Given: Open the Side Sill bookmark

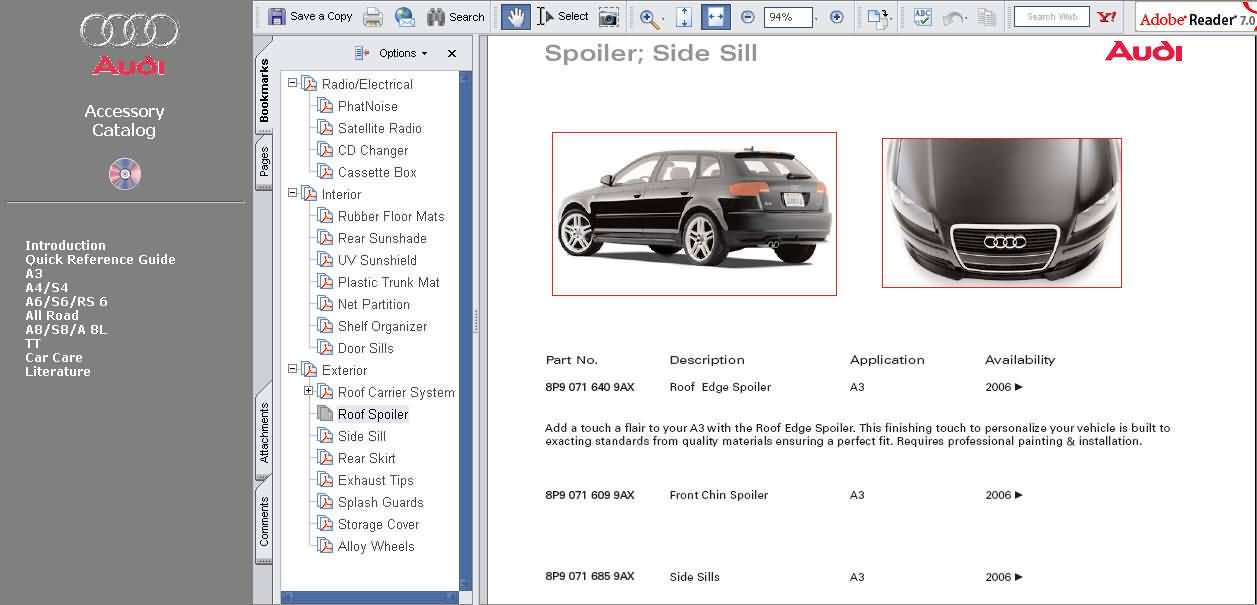Looking at the screenshot, I should click(361, 436).
